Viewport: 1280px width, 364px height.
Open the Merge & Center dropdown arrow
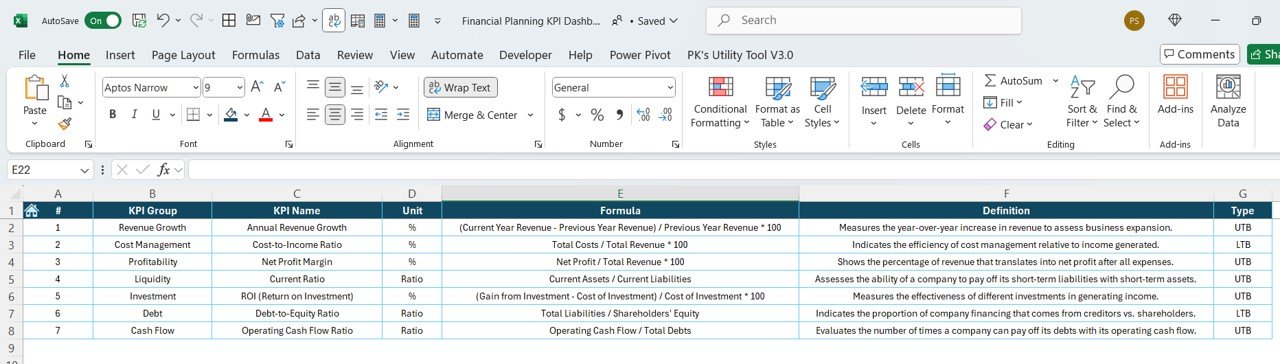coord(529,115)
